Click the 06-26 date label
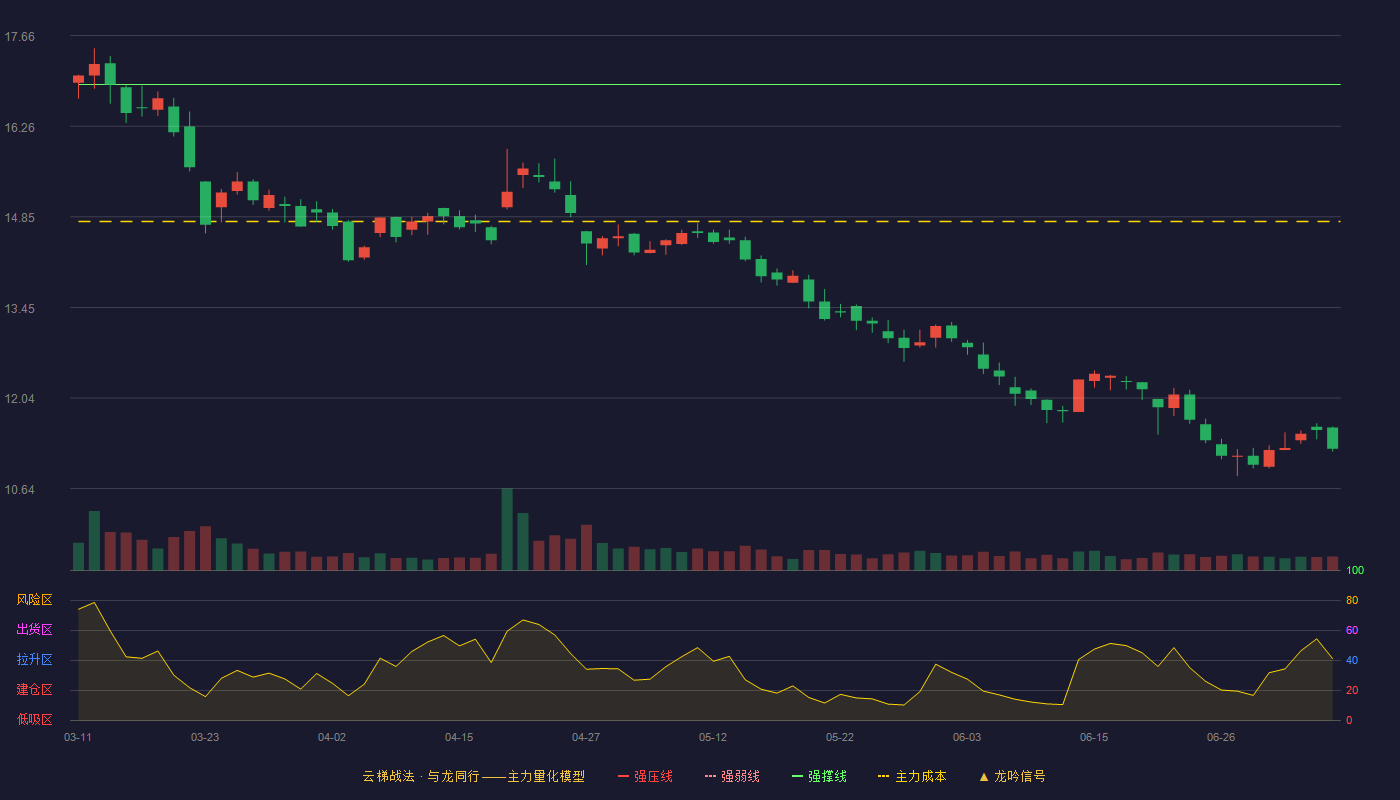This screenshot has height=800, width=1400. 1221,737
